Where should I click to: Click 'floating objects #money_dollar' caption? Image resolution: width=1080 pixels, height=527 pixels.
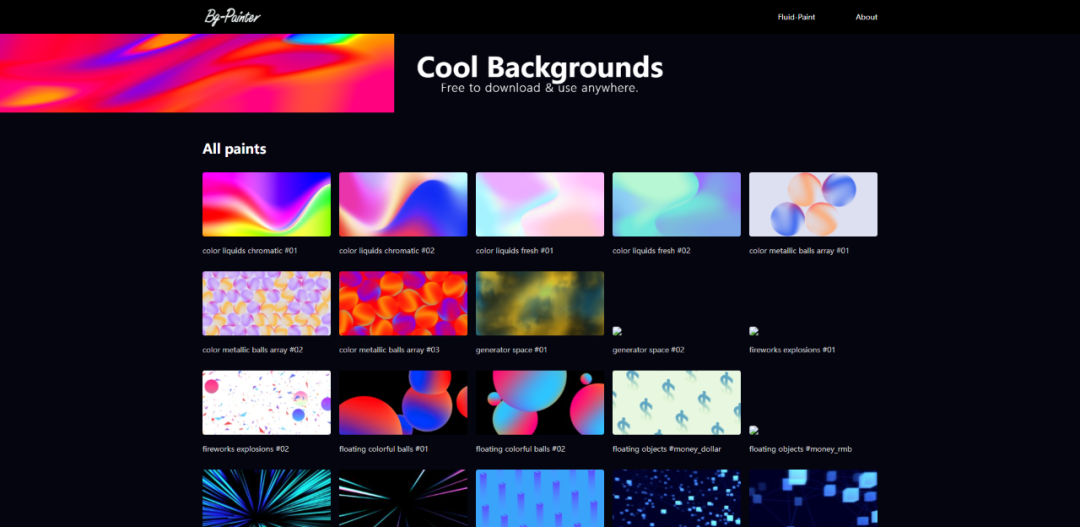click(x=667, y=449)
